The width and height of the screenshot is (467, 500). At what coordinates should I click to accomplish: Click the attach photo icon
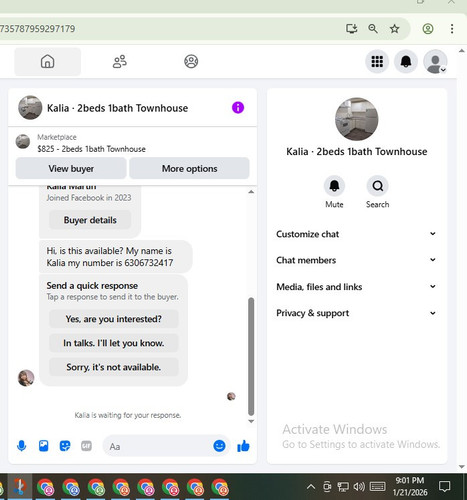(x=44, y=446)
